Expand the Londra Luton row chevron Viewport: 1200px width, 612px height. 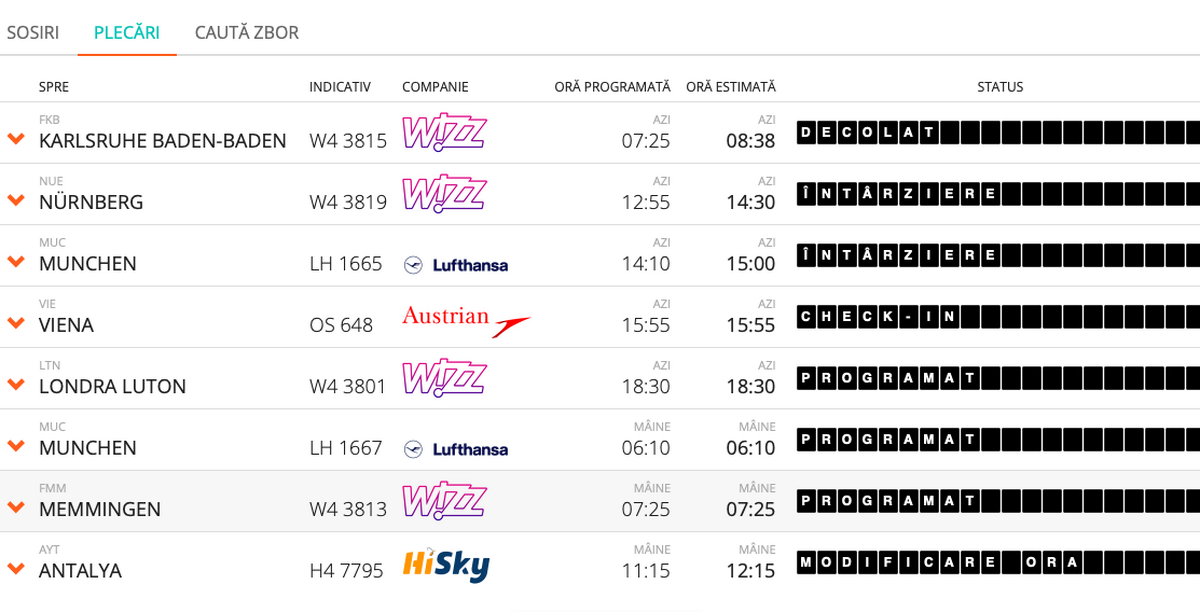pyautogui.click(x=15, y=384)
